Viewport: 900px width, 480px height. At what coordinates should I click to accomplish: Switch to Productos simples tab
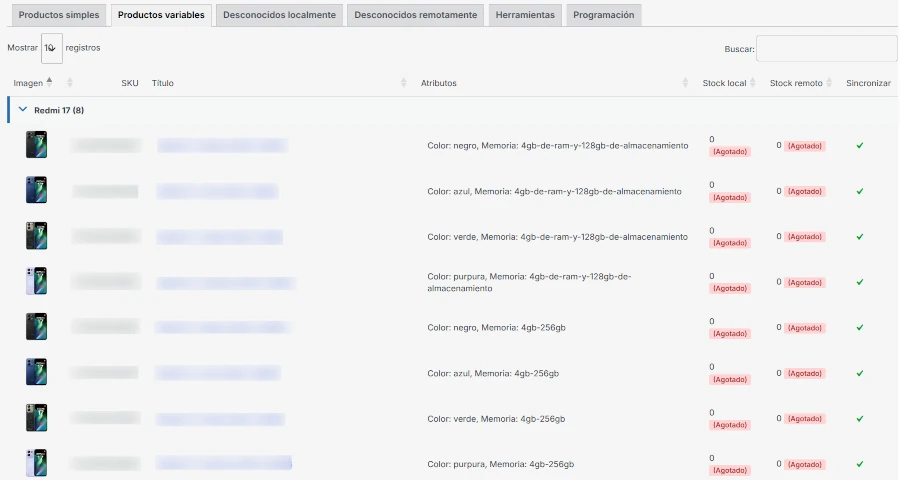[x=59, y=15]
